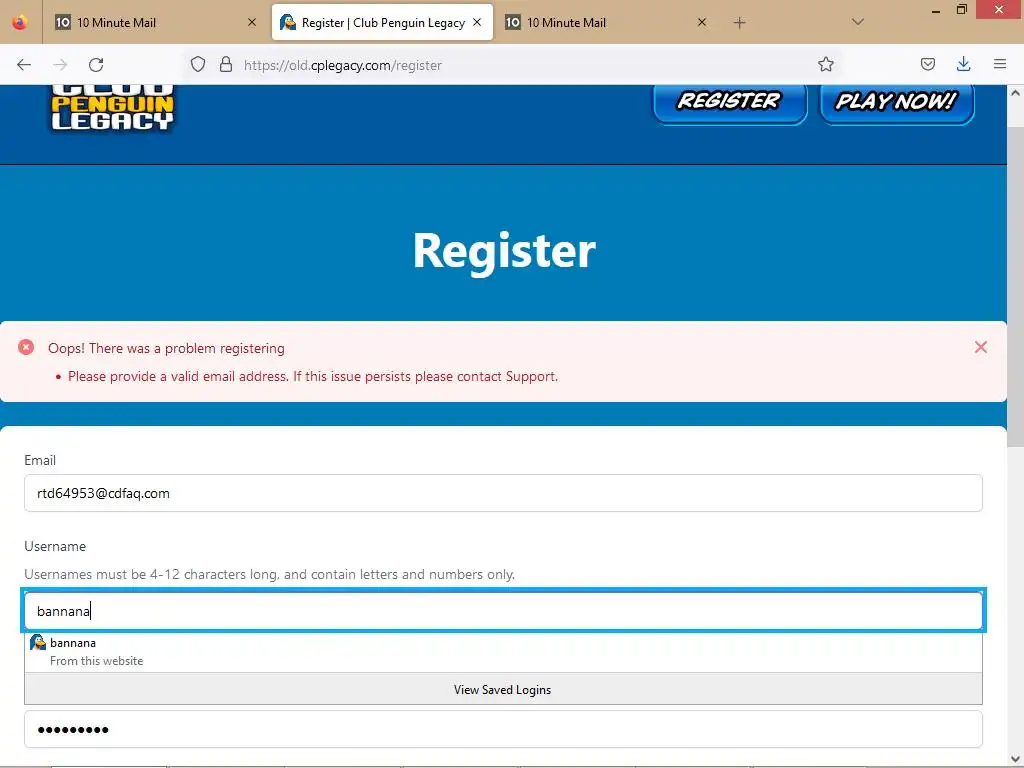
Task: Click the Username requirements hint text
Action: tap(270, 575)
